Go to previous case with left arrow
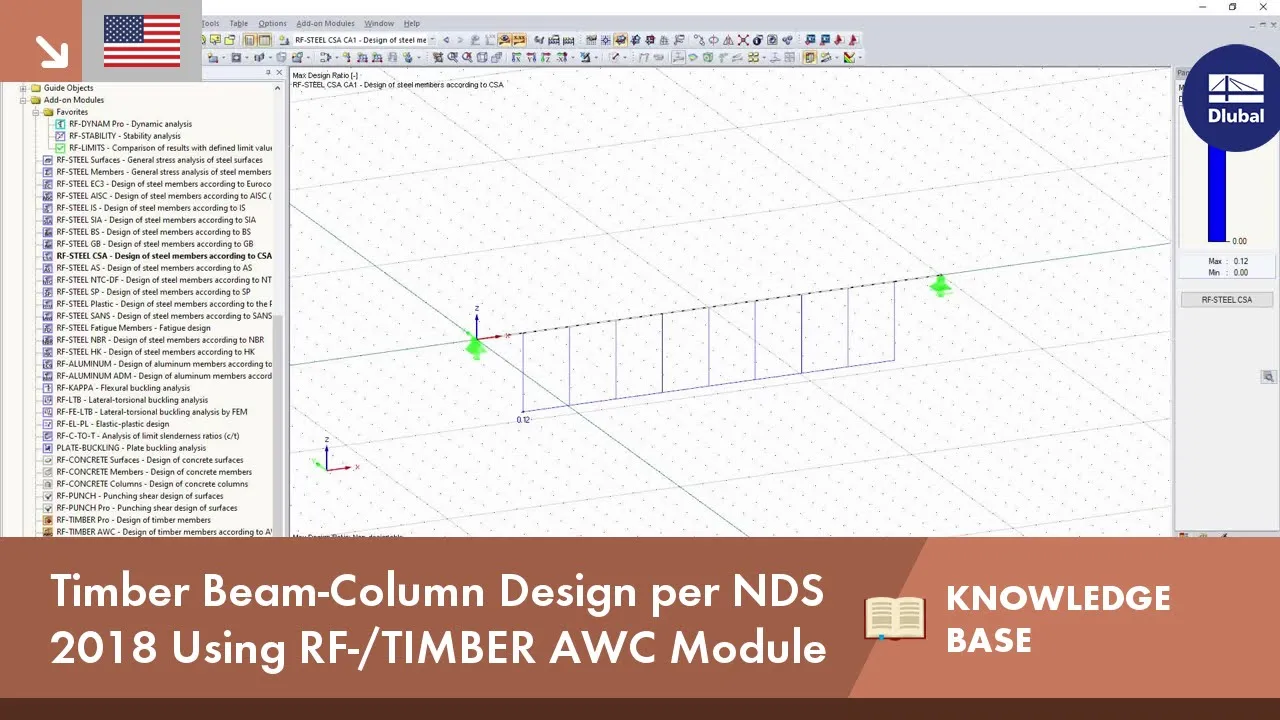This screenshot has width=1280, height=720. [446, 40]
